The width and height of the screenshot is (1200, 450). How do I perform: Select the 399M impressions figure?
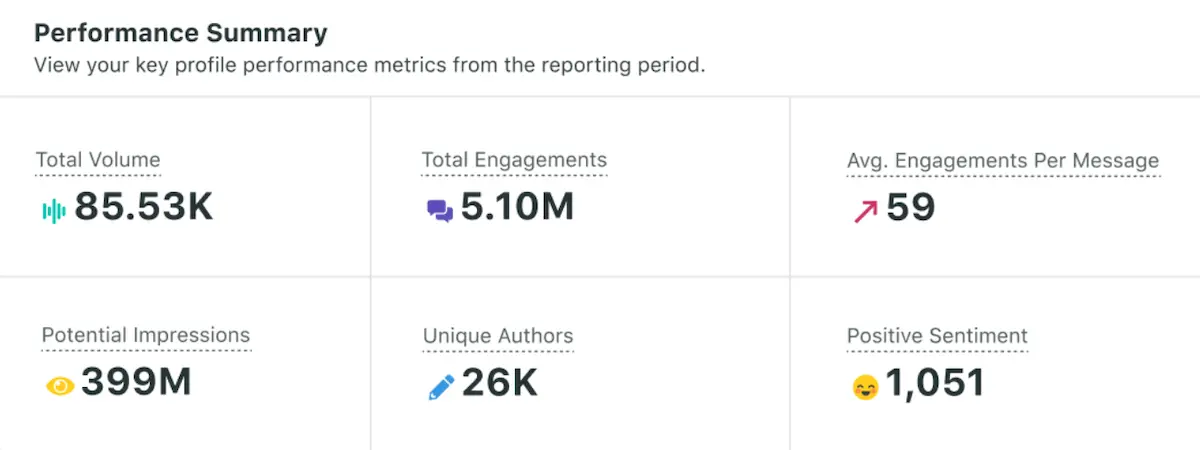tap(136, 383)
